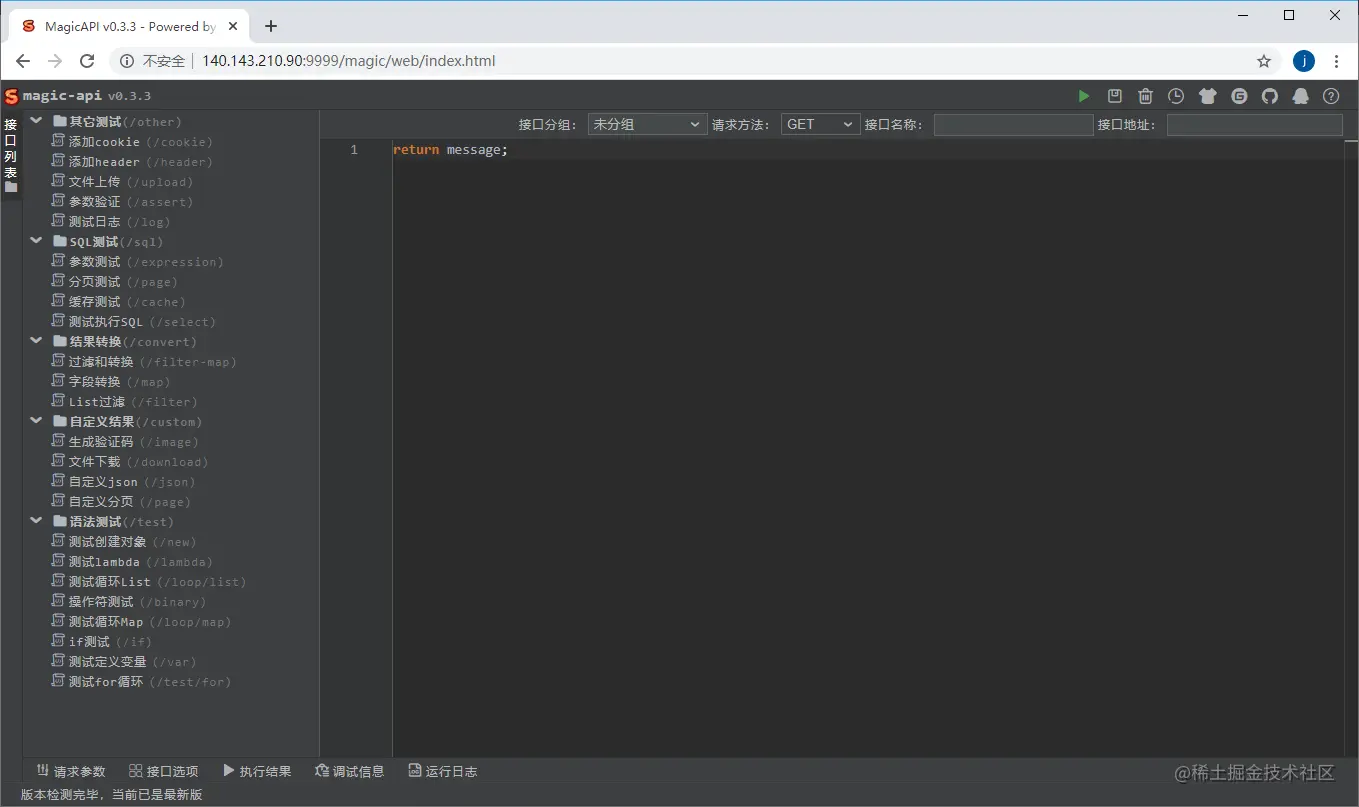Click the script icon beside 添加cookie
1359x807 pixels.
tap(58, 141)
